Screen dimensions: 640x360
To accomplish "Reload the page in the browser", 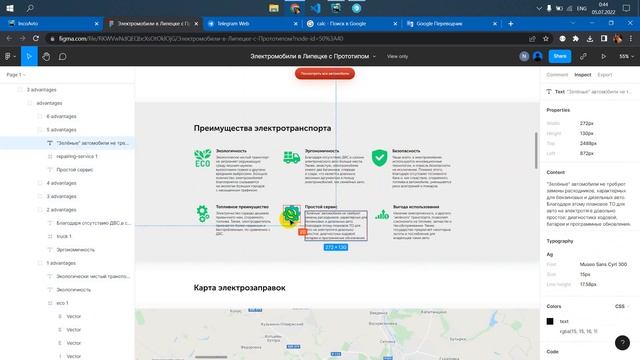I will tap(36, 38).
